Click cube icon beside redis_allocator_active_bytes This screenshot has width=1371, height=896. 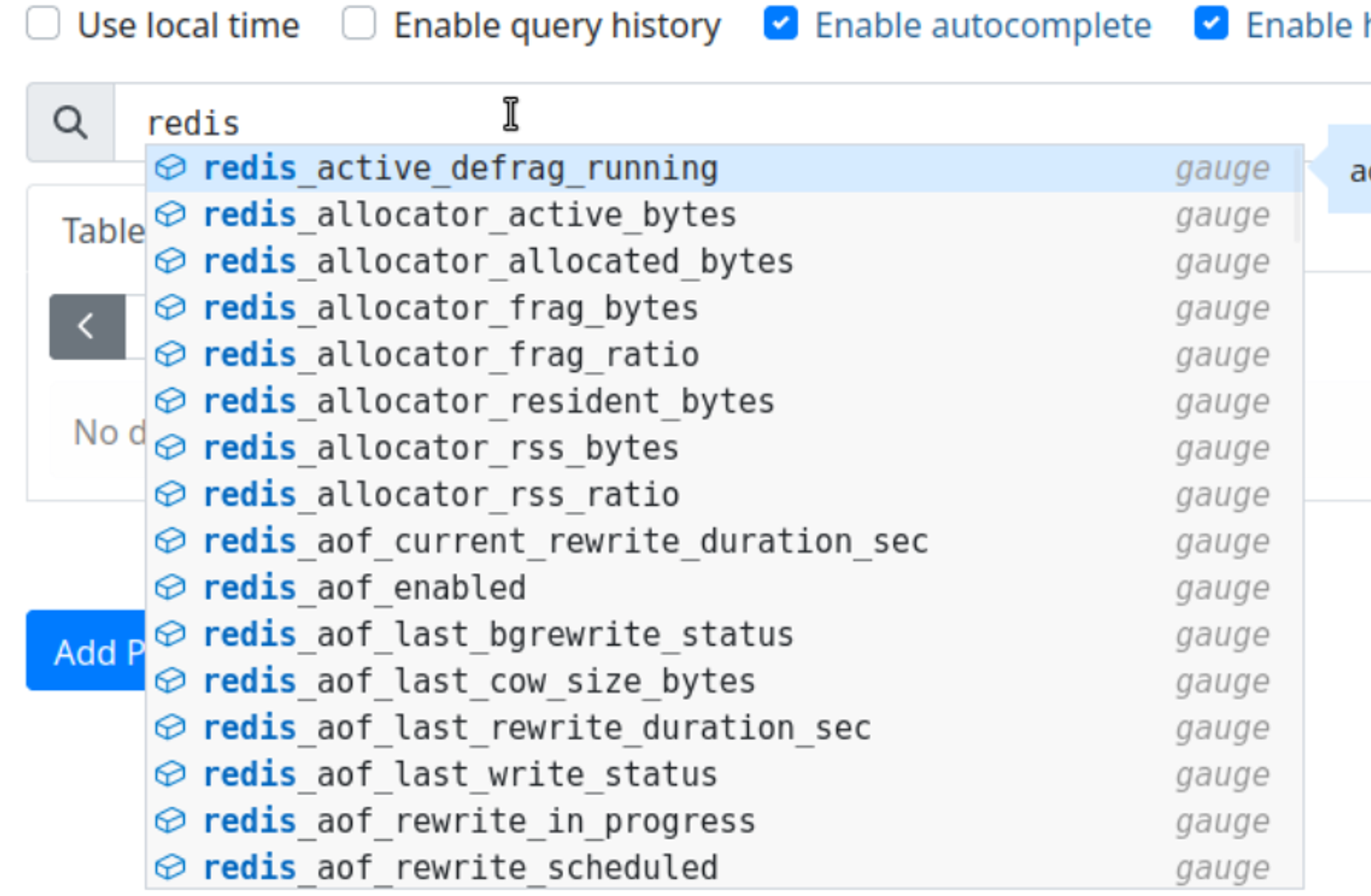point(170,215)
